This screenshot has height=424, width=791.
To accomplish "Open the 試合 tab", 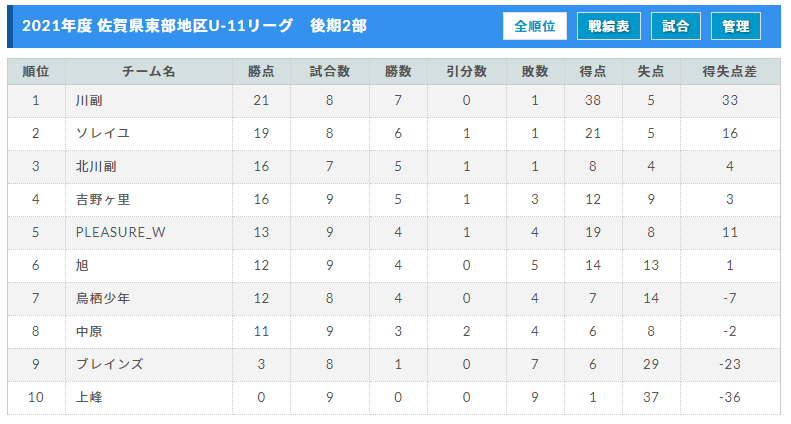I will tap(676, 26).
